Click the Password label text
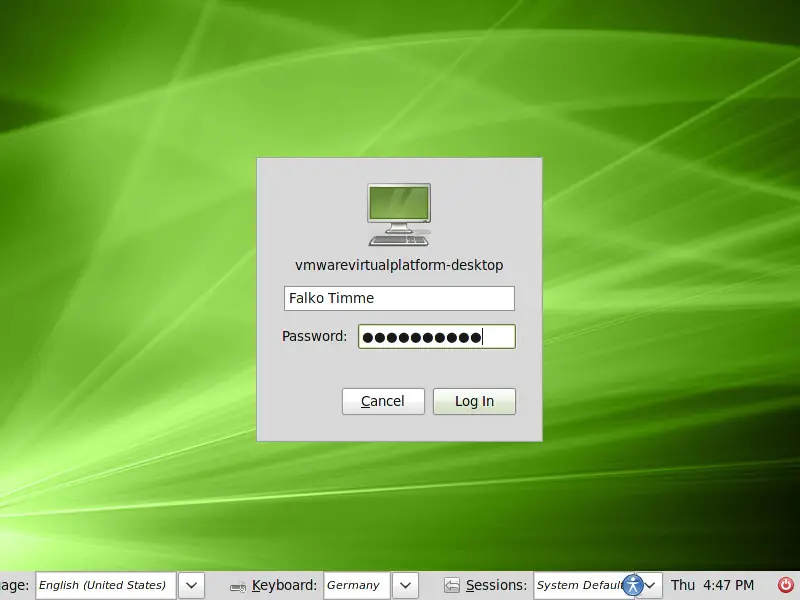 314,336
